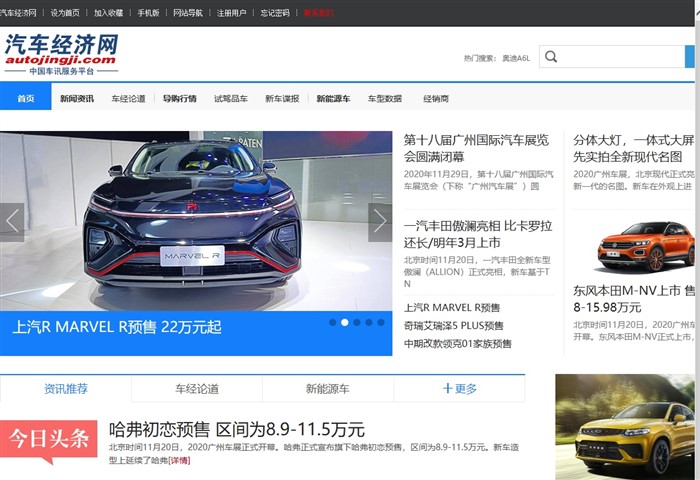Open the MARVEL R carousel image
Viewport: 700px width, 480px height.
196,221
